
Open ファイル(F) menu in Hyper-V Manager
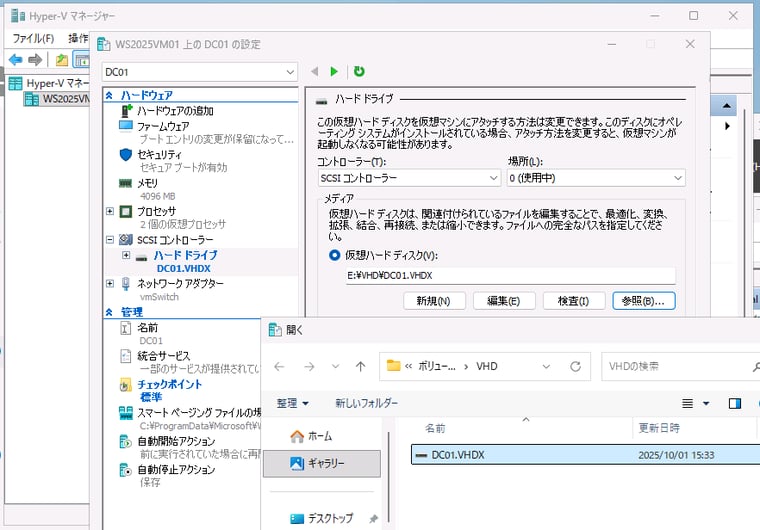[x=33, y=38]
